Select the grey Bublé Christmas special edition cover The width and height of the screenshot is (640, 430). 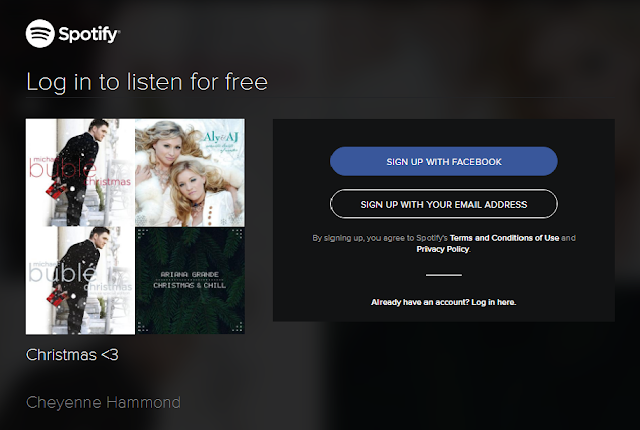pos(80,281)
